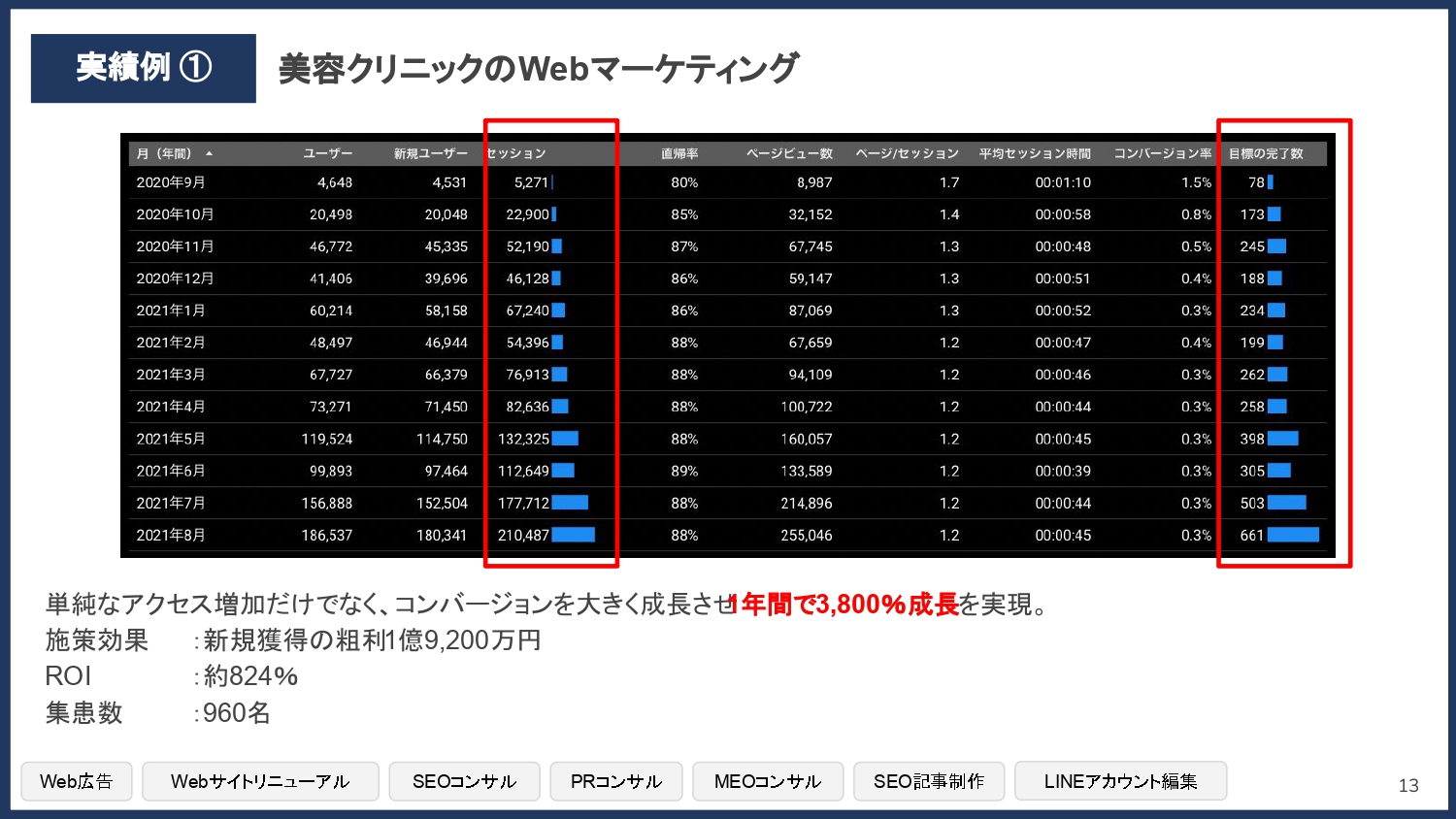
Task: Click the session bar beside 210,487
Action: (x=573, y=535)
